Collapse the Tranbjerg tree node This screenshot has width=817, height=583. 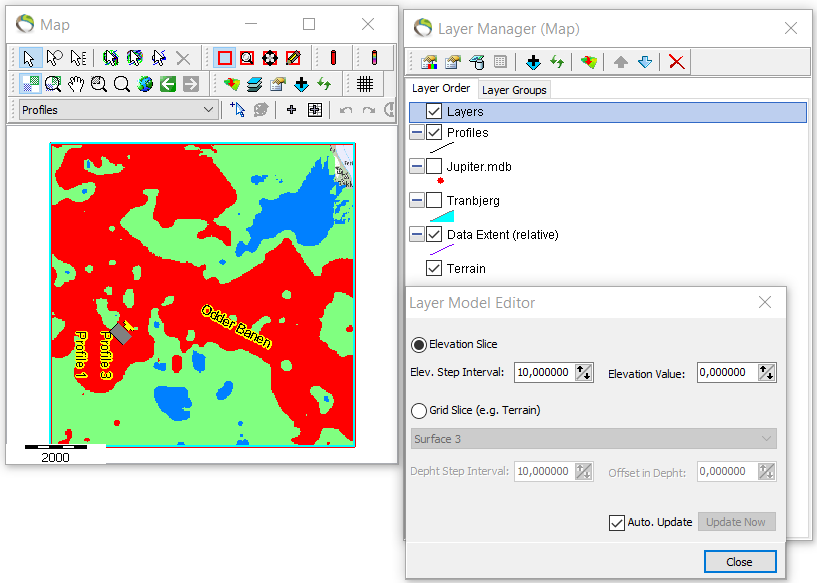click(x=414, y=200)
